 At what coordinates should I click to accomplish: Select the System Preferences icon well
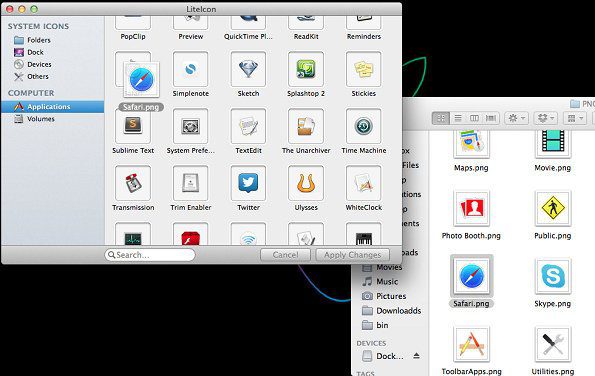(x=190, y=126)
